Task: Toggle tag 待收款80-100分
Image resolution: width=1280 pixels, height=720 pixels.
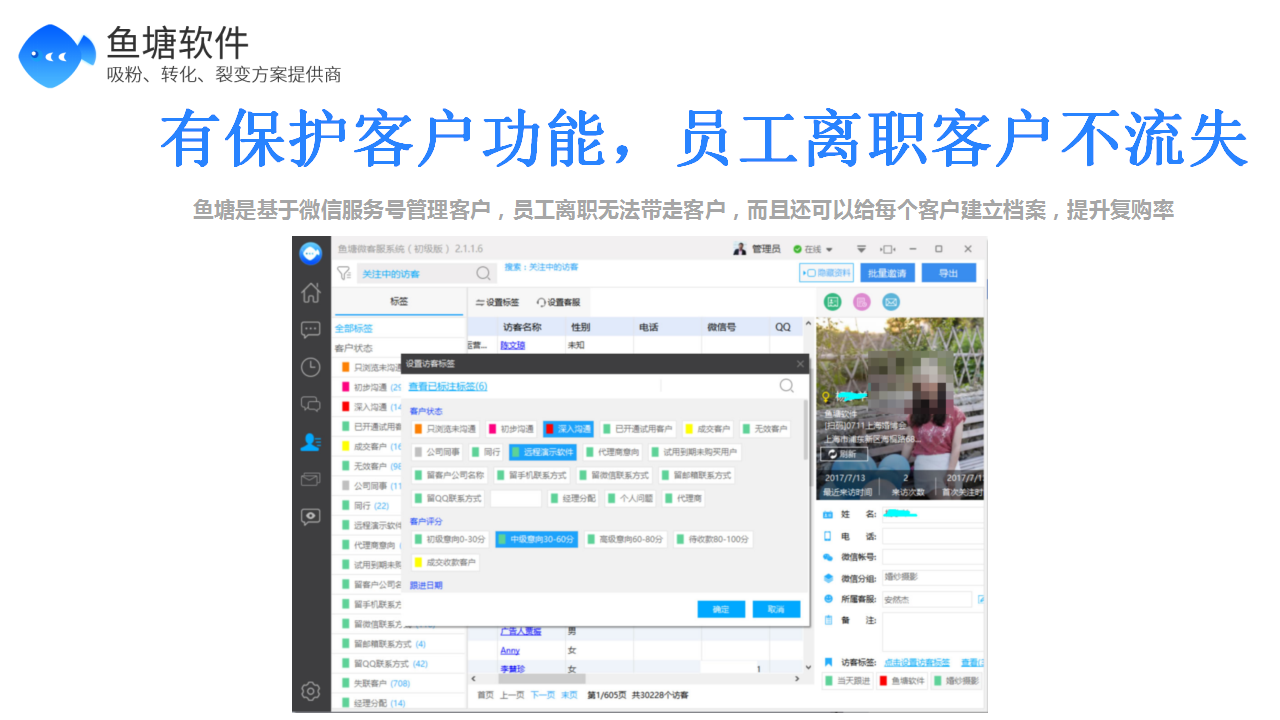Action: tap(713, 539)
